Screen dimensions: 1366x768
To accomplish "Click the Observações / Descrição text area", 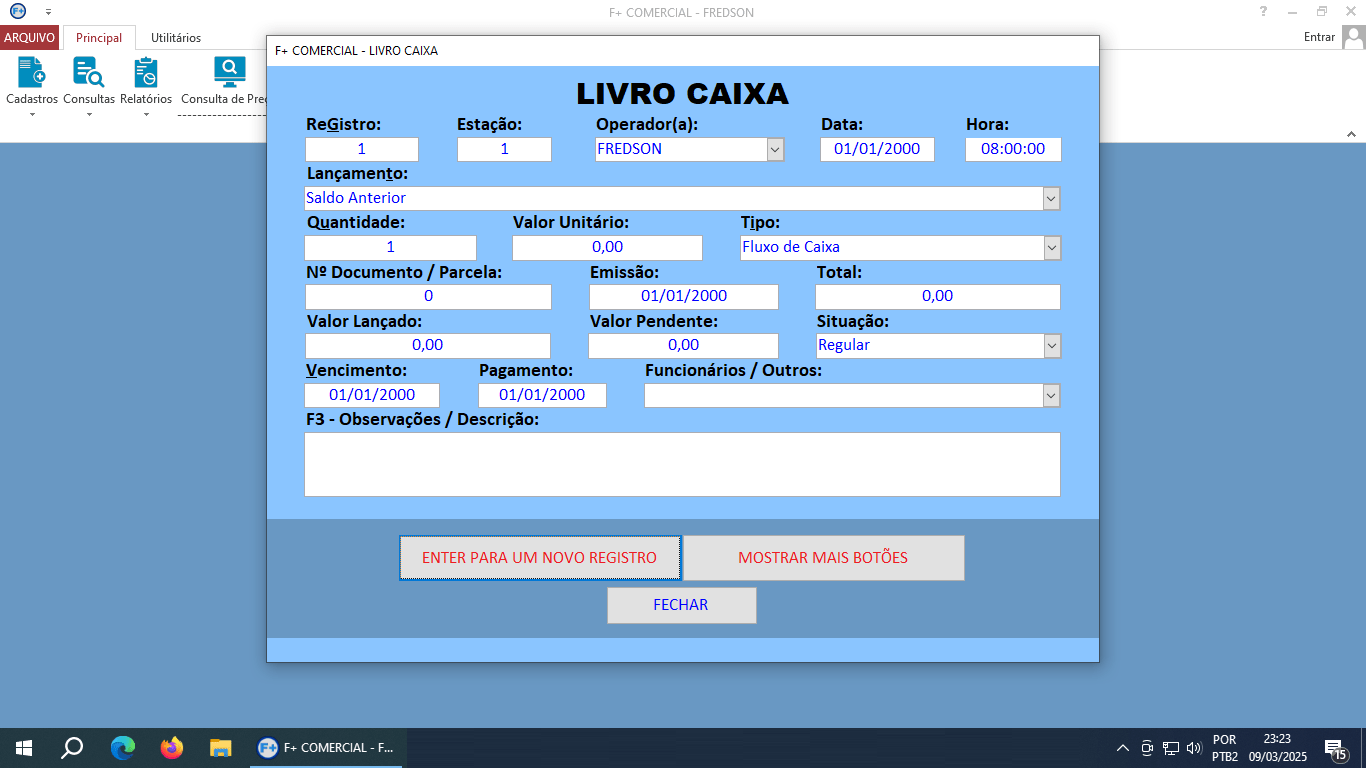I will click(x=682, y=464).
